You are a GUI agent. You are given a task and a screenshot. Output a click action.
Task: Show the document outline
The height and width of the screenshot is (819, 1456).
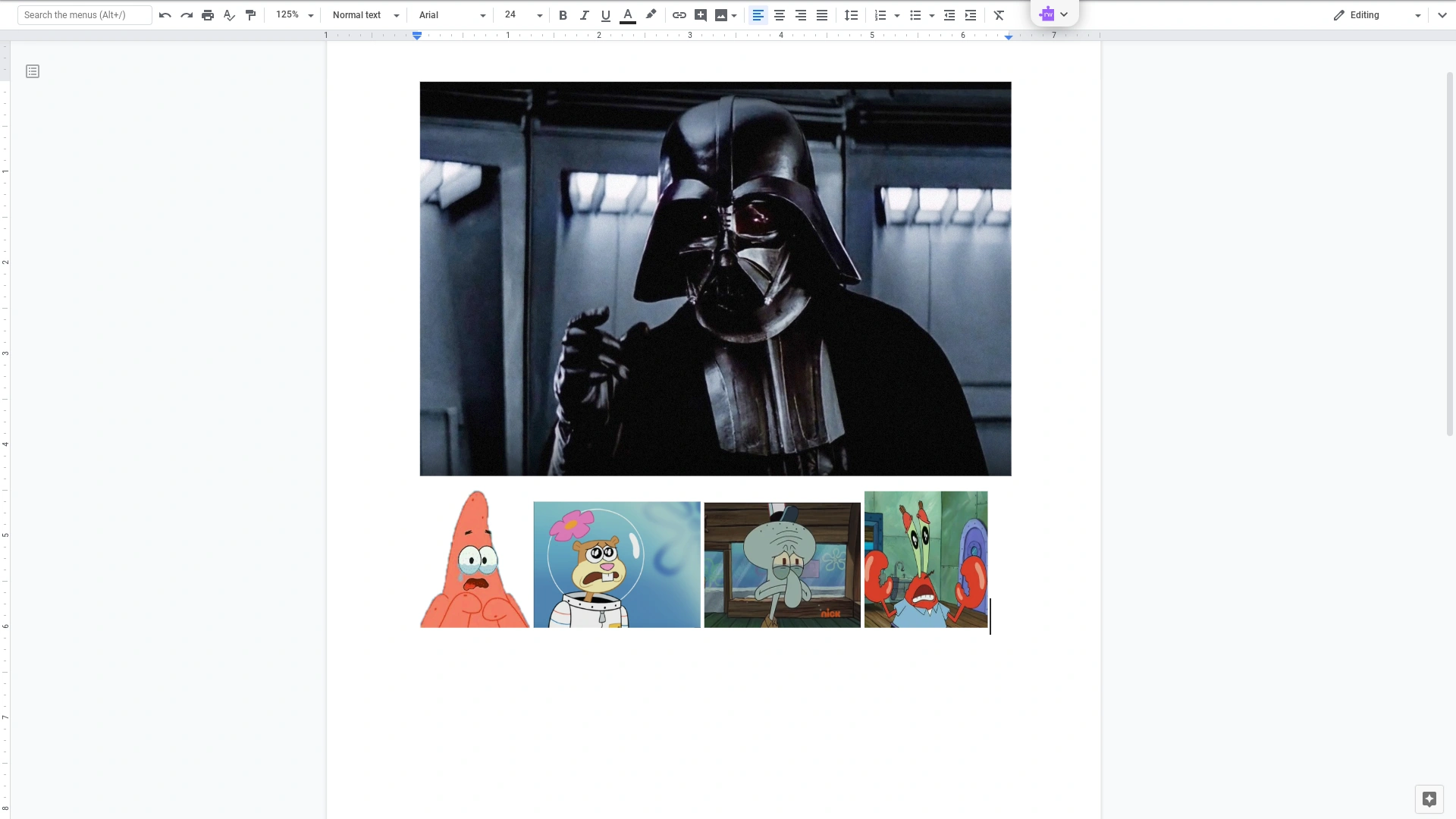pos(33,71)
